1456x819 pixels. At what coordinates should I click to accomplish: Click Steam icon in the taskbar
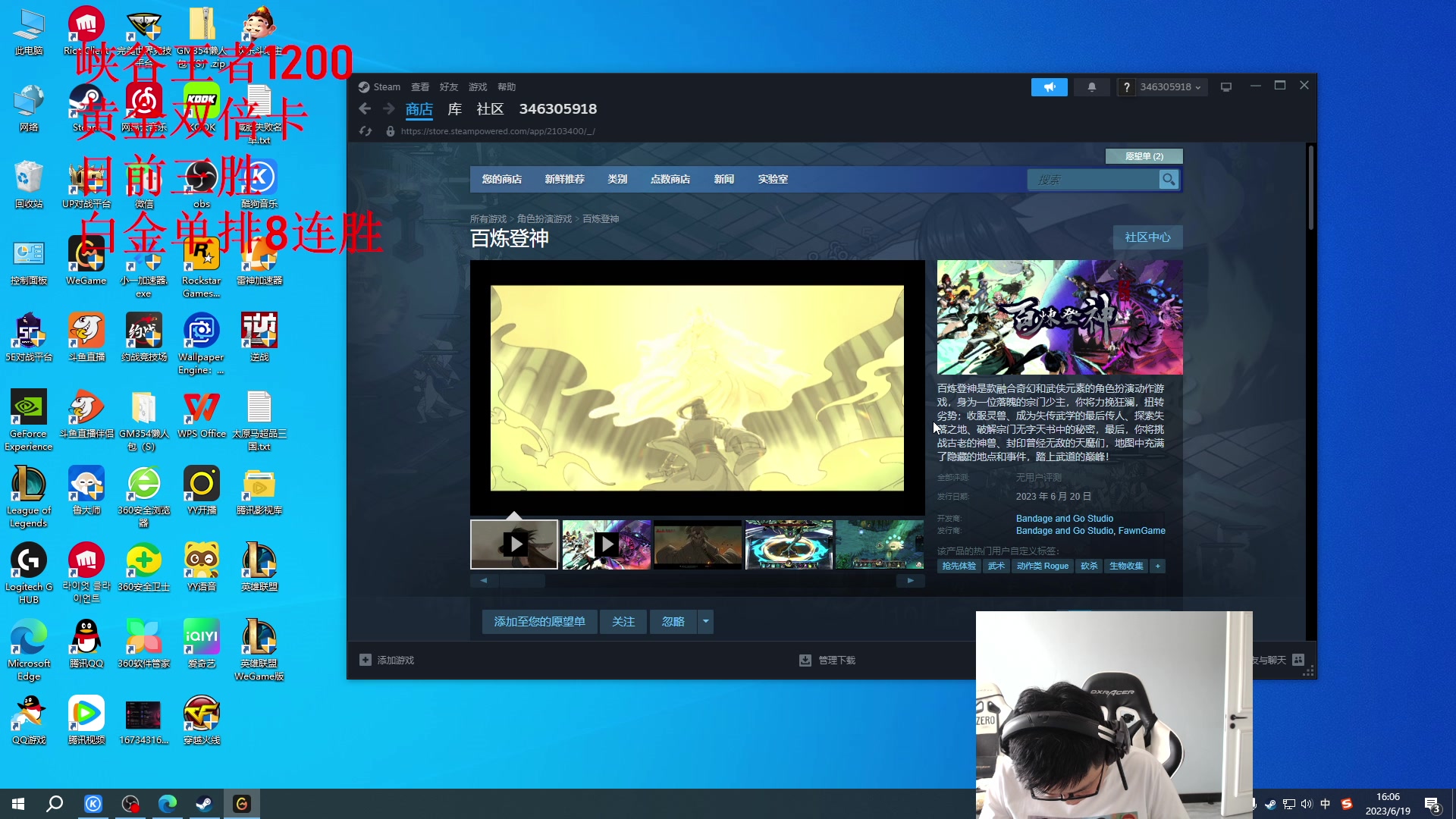[x=205, y=804]
